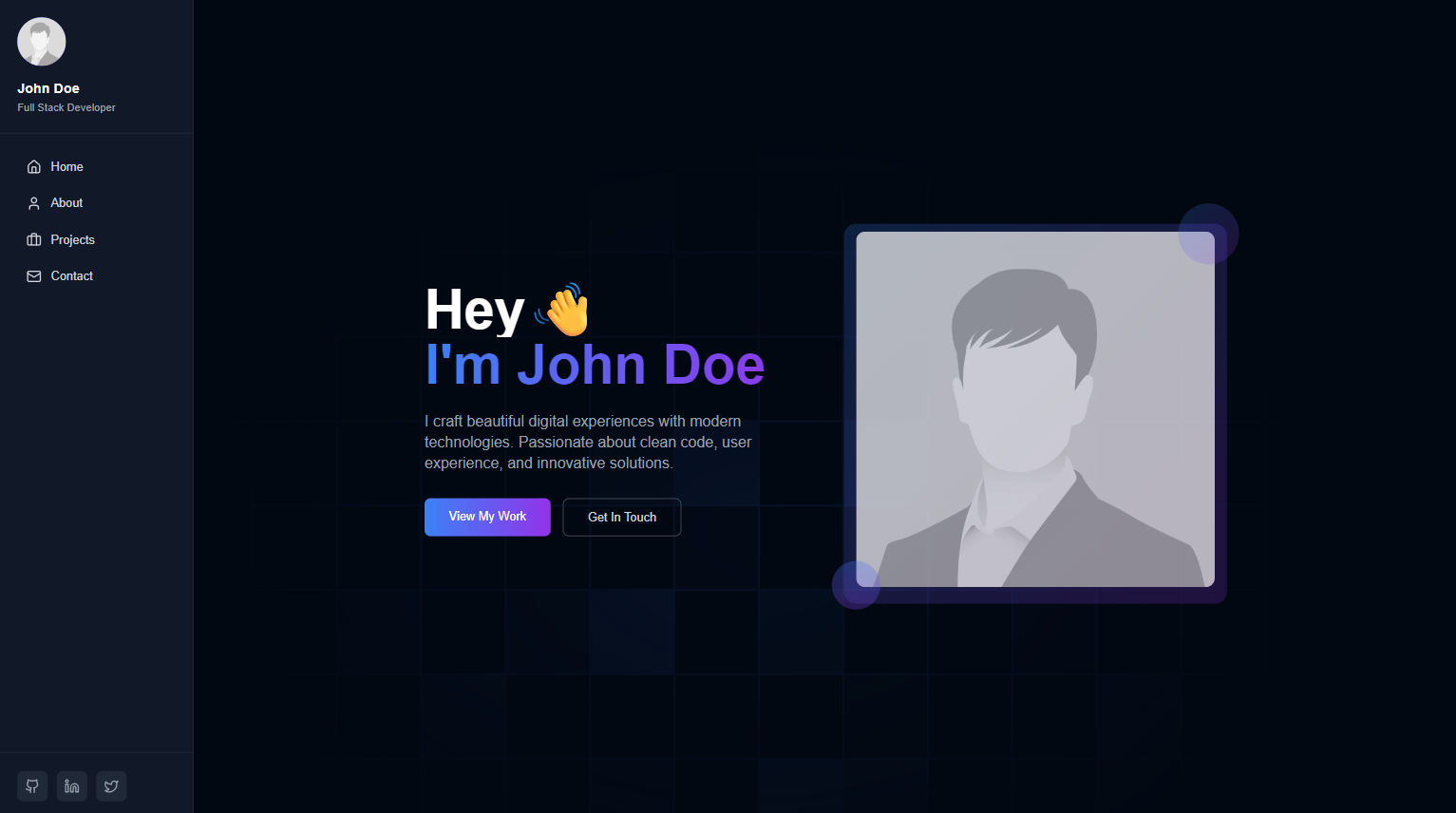The image size is (1456, 813).
Task: Click the Full Stack Developer subtitle
Action: coord(66,107)
